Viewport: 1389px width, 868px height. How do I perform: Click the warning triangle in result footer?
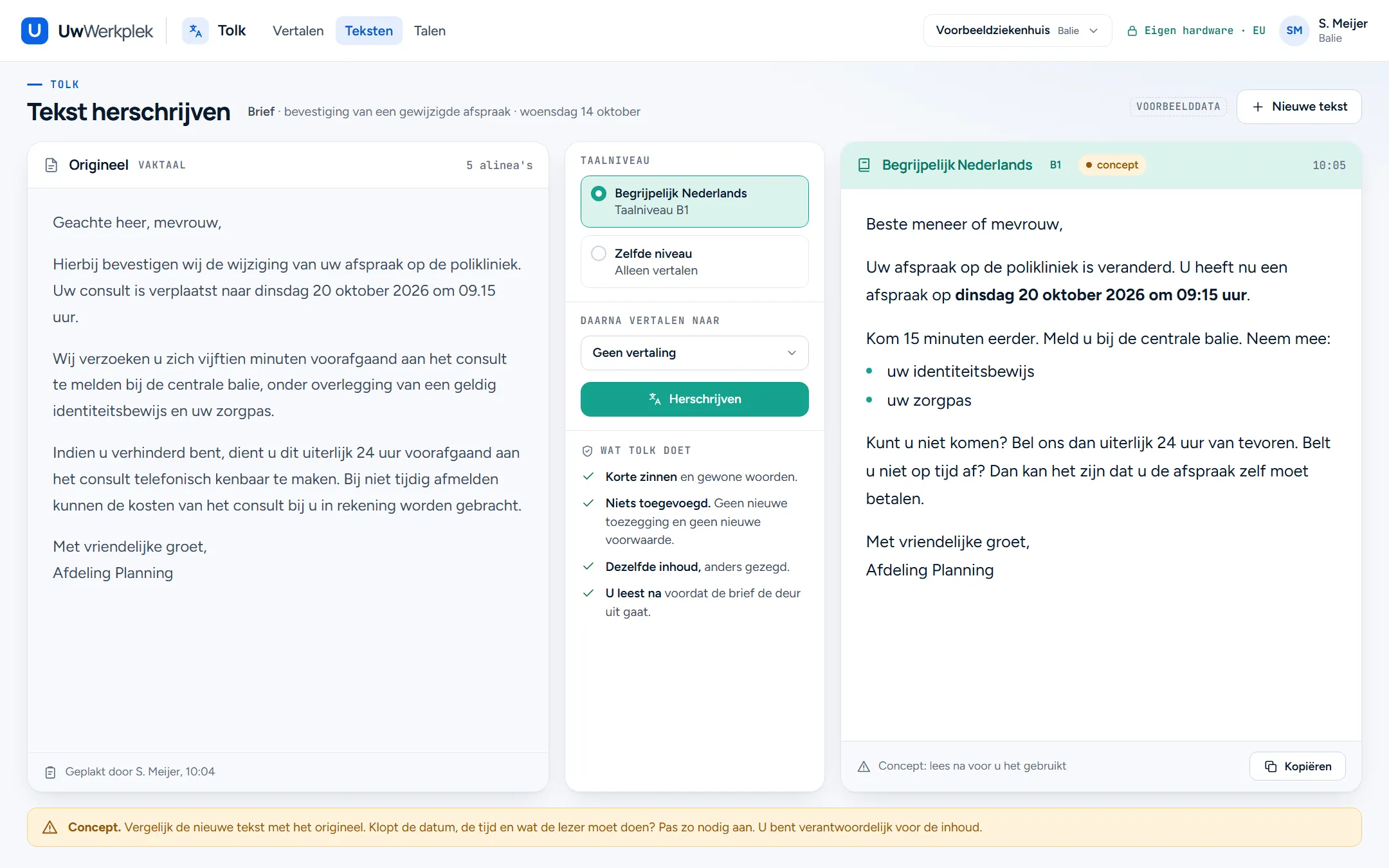(x=864, y=766)
